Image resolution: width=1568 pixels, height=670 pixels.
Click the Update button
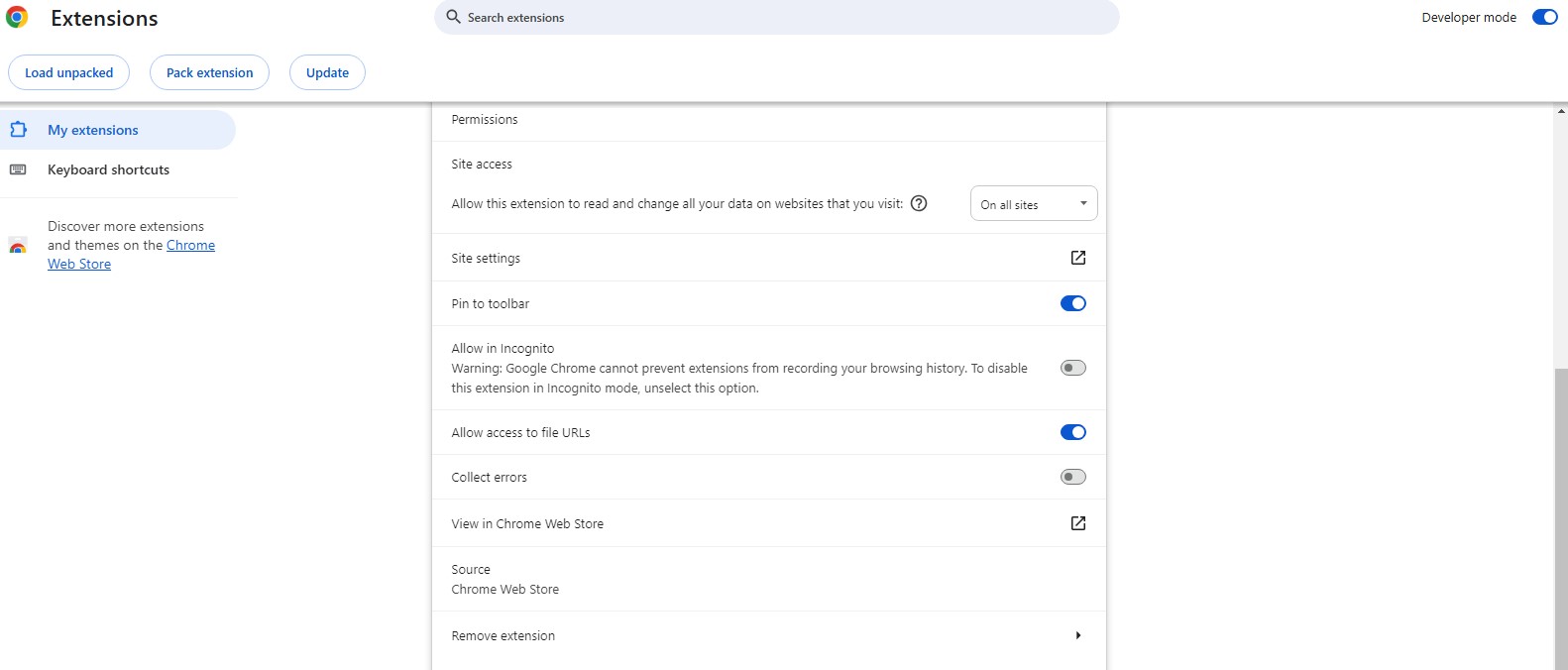tap(327, 72)
